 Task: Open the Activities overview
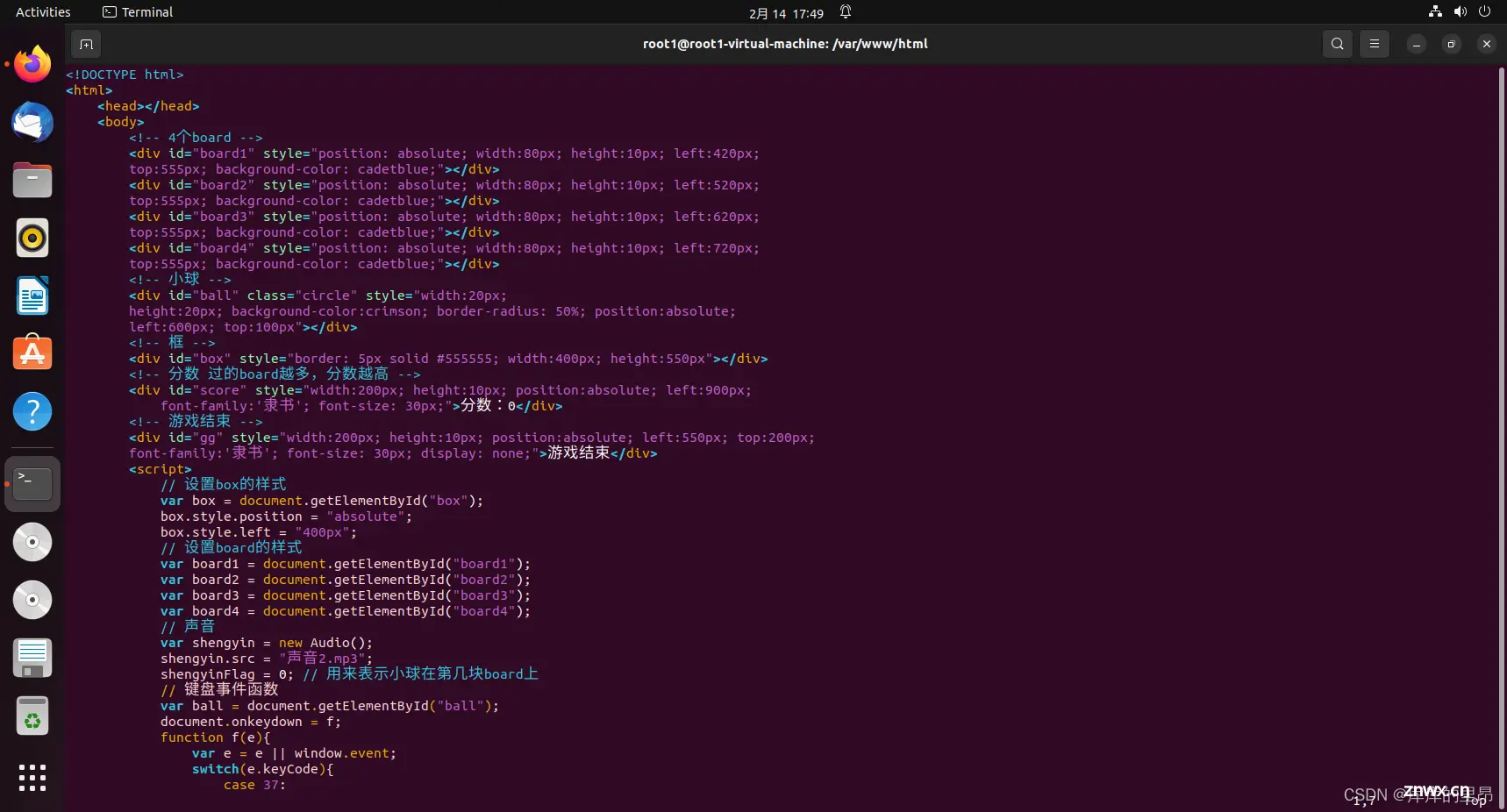[x=43, y=12]
